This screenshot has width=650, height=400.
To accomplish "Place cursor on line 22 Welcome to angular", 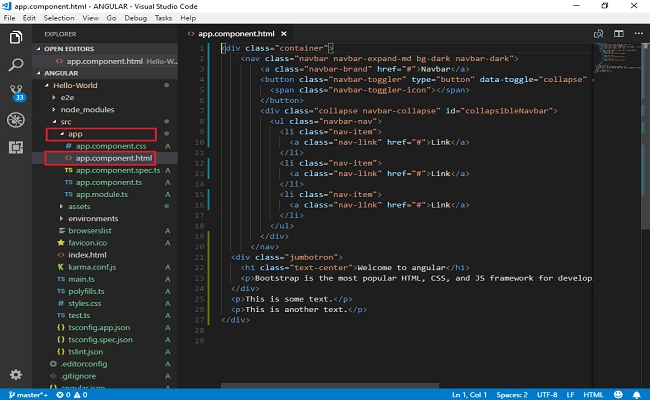I will (401, 268).
